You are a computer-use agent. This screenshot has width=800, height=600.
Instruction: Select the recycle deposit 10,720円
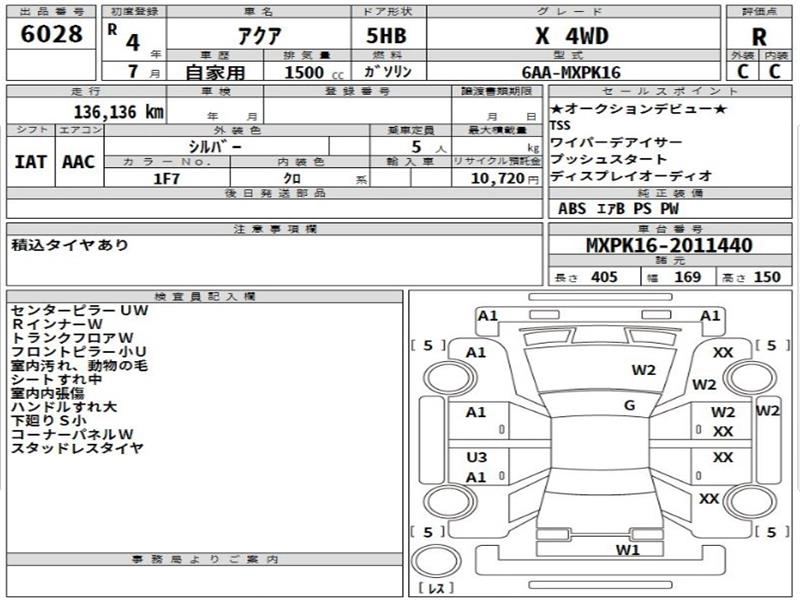[505, 179]
